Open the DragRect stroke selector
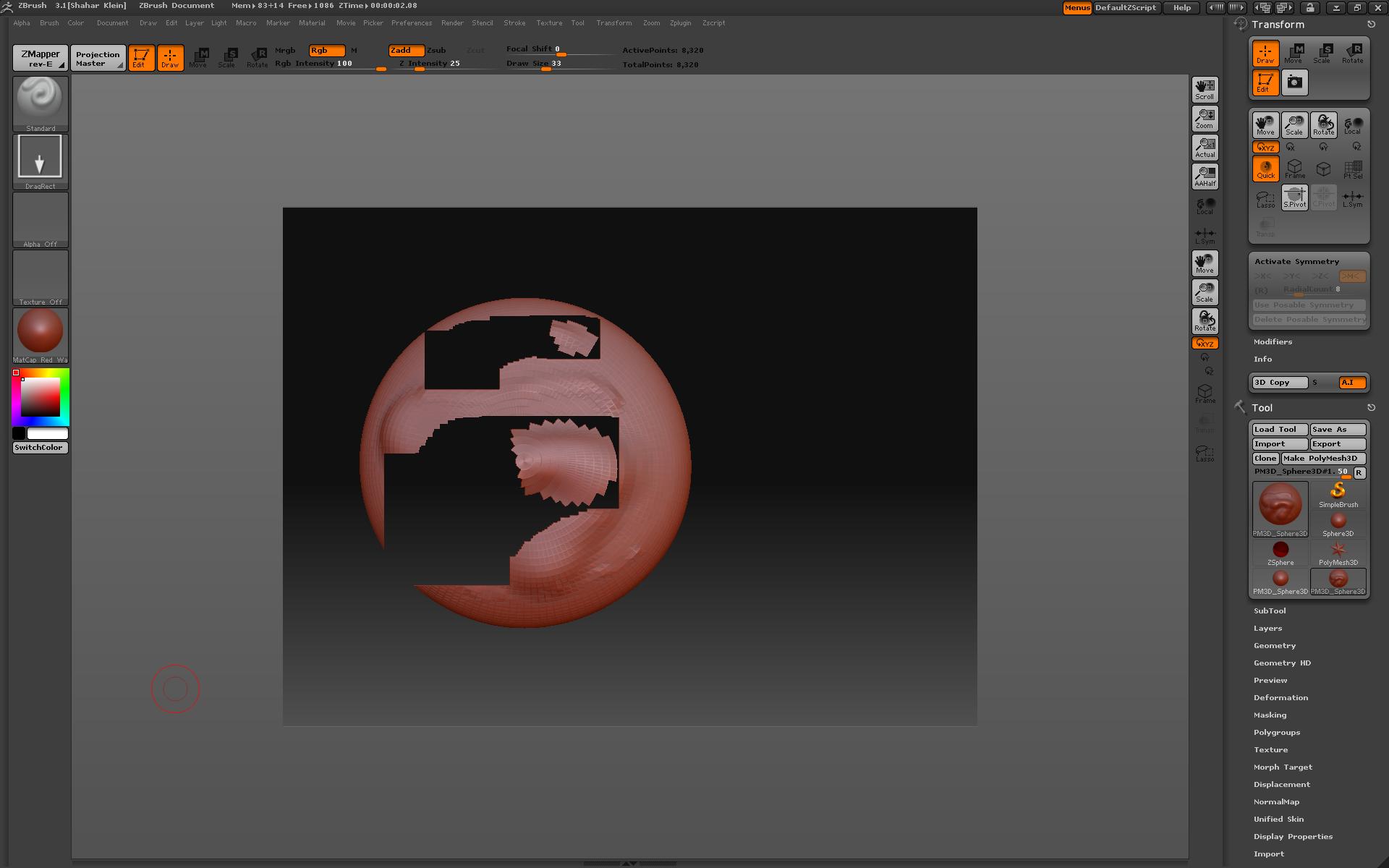The width and height of the screenshot is (1389, 868). (x=40, y=158)
